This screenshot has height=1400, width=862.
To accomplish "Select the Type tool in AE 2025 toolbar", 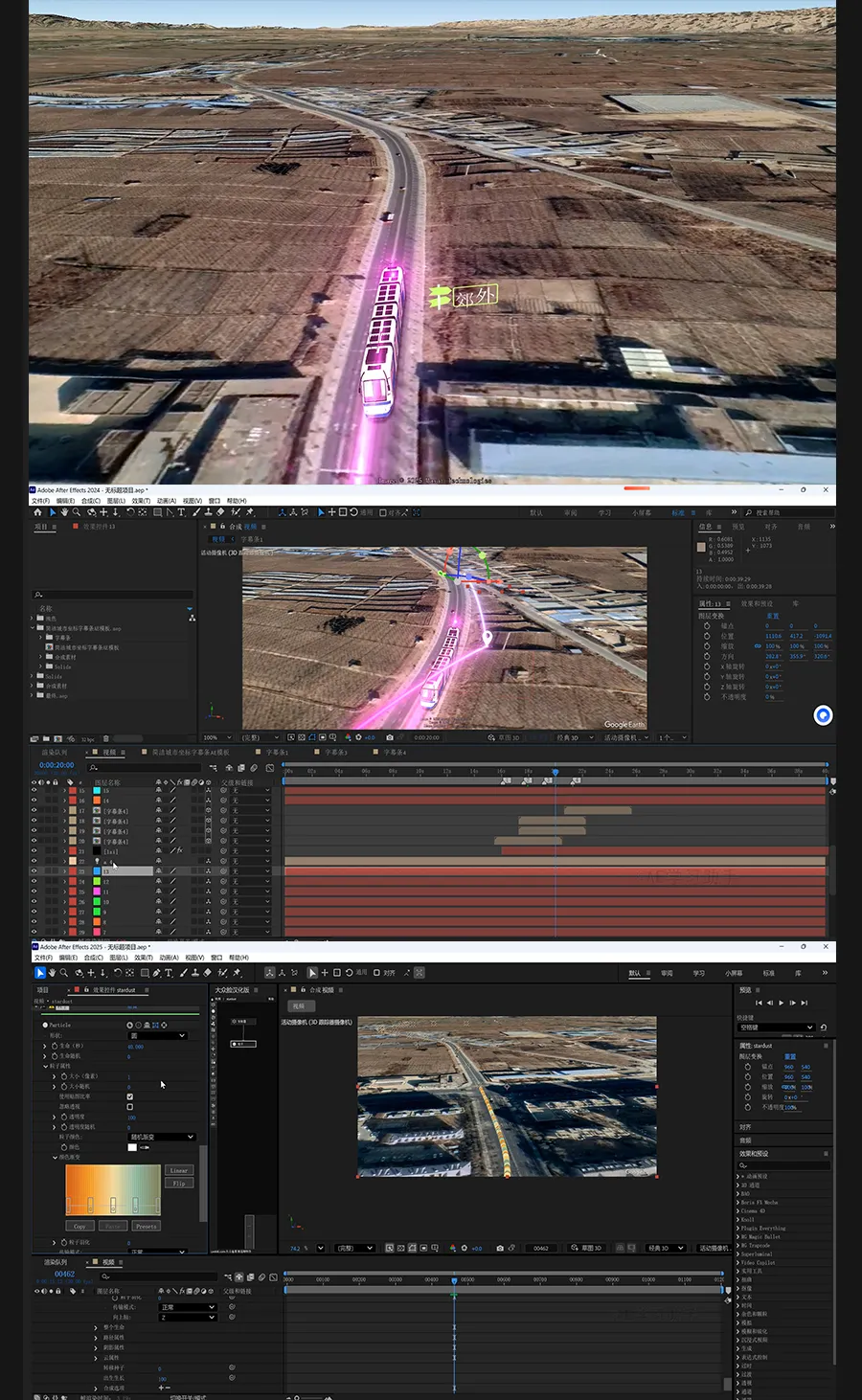I will click(169, 973).
